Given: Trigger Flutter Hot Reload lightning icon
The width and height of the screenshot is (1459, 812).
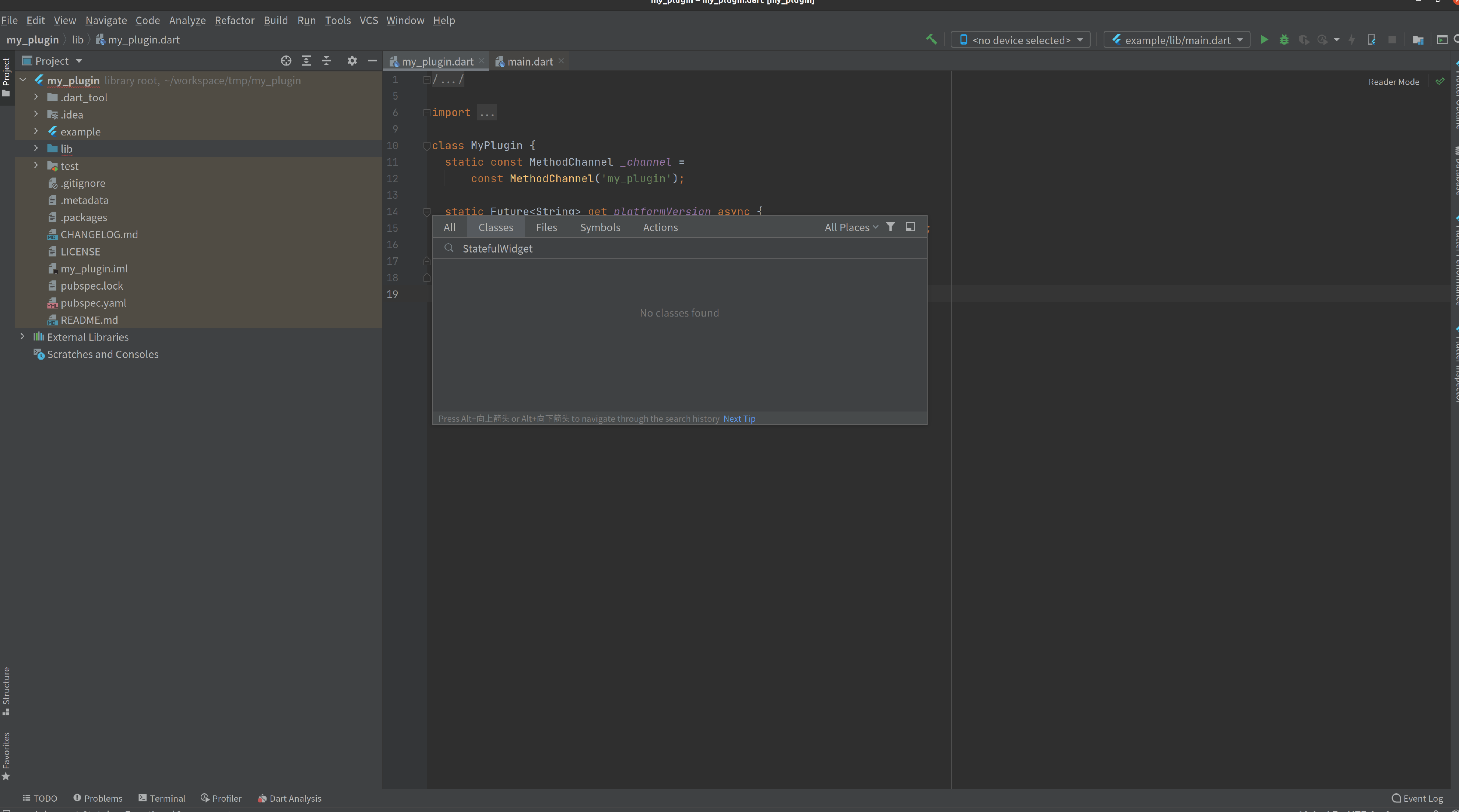Looking at the screenshot, I should (x=1353, y=40).
